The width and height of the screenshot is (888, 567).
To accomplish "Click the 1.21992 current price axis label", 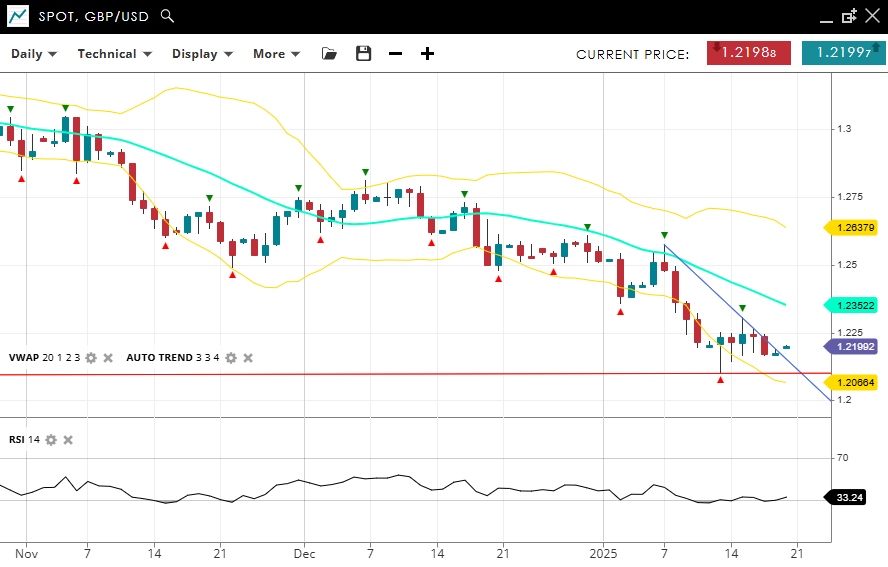I will (853, 347).
